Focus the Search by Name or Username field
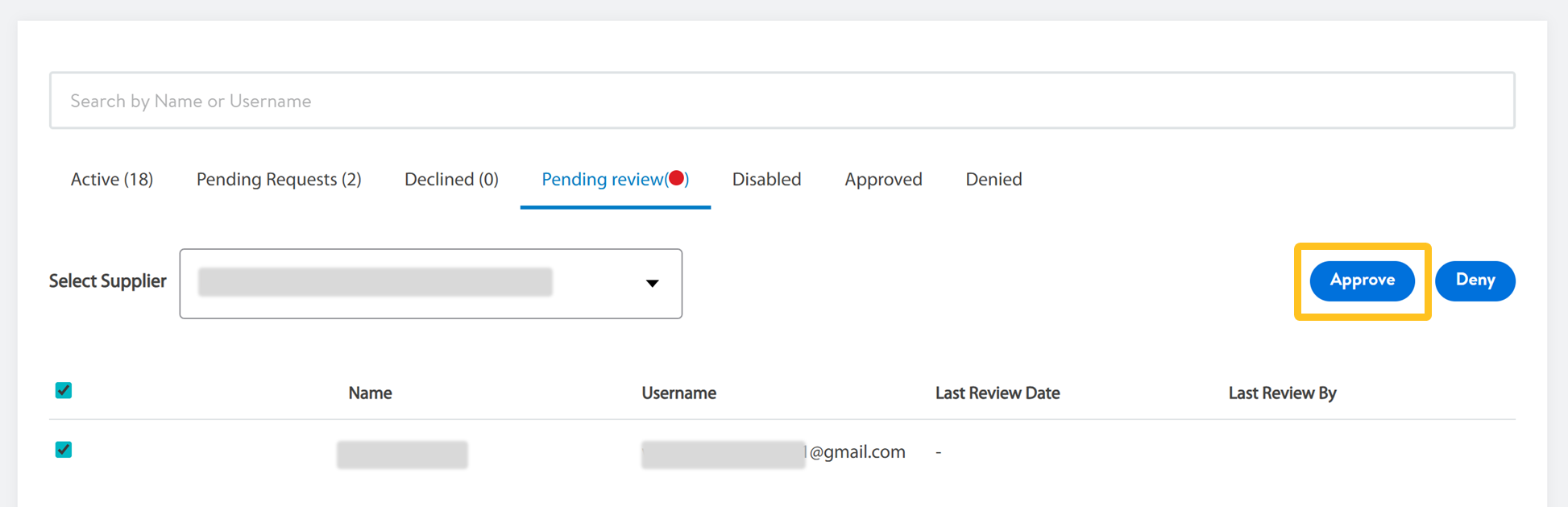 click(x=782, y=101)
